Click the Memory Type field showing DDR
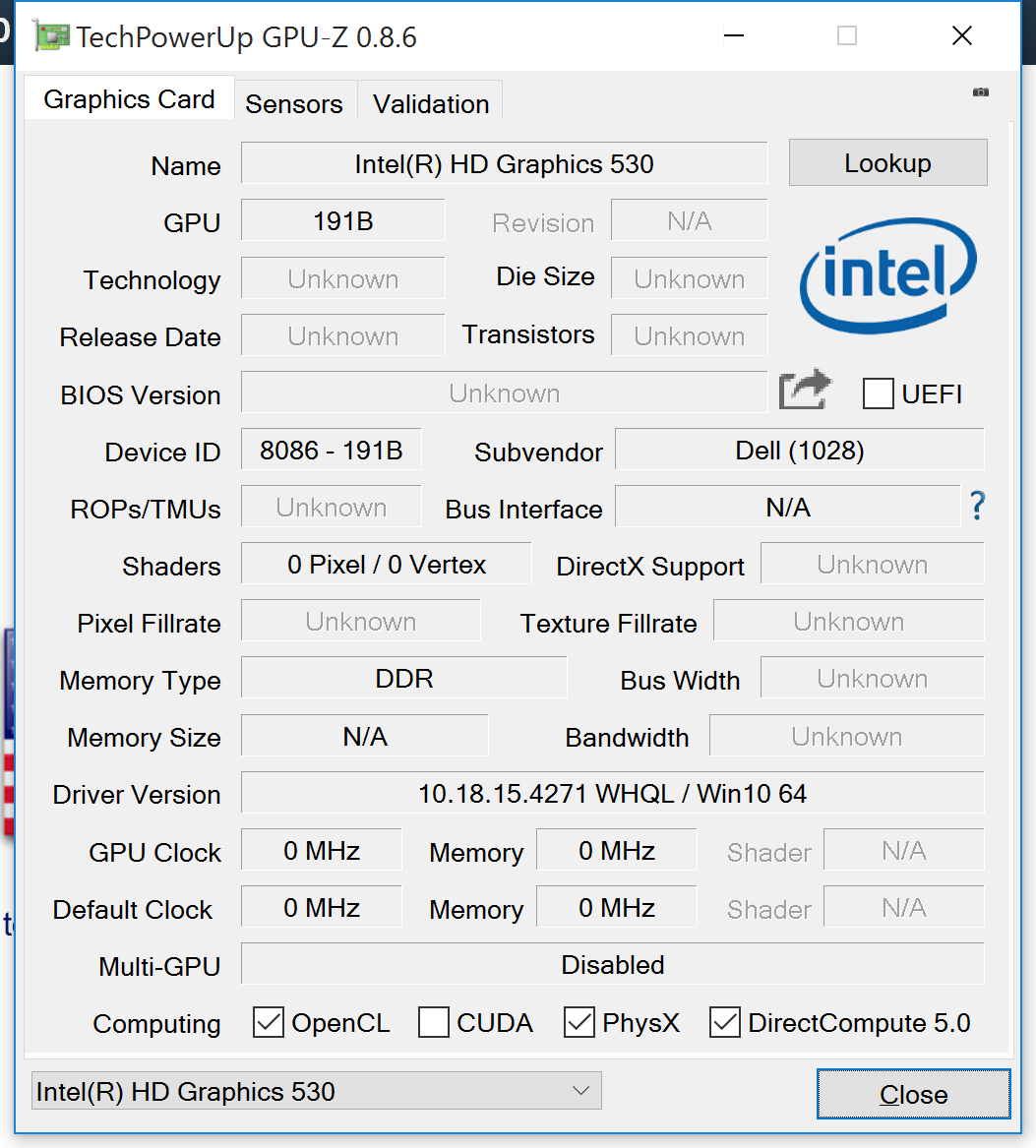 (404, 678)
